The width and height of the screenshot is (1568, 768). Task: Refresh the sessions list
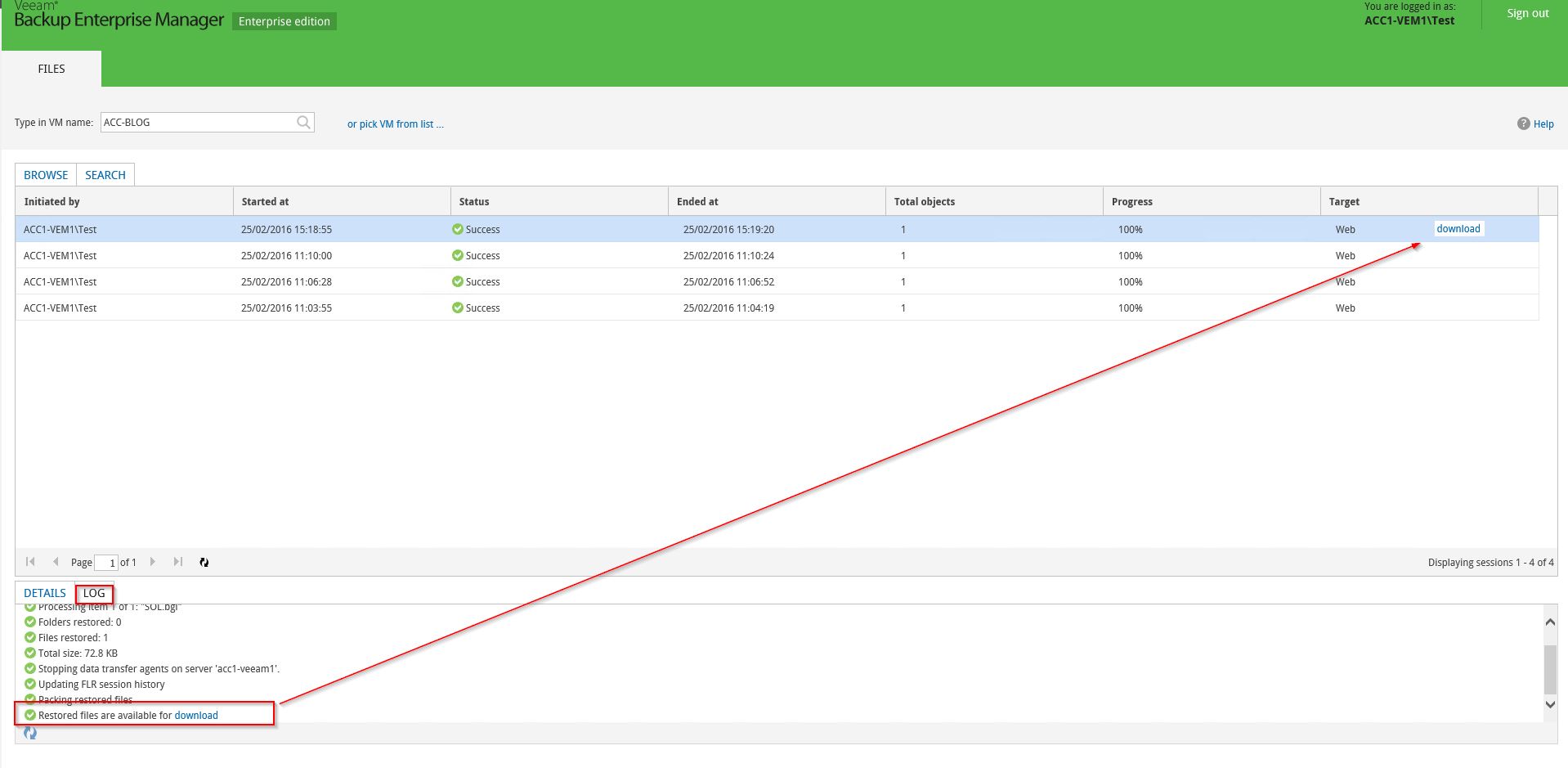point(204,563)
